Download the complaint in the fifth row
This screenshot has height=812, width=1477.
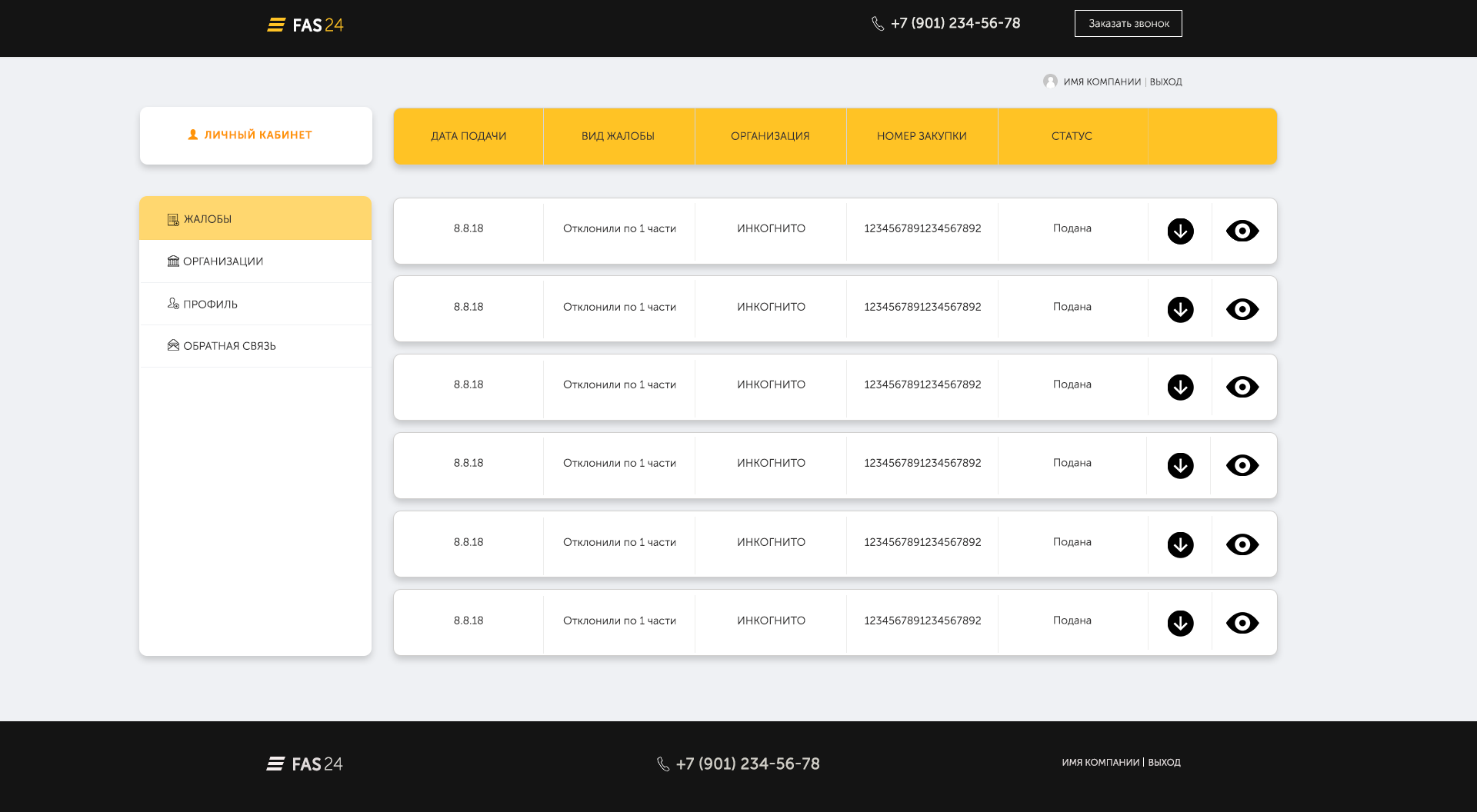click(x=1180, y=544)
